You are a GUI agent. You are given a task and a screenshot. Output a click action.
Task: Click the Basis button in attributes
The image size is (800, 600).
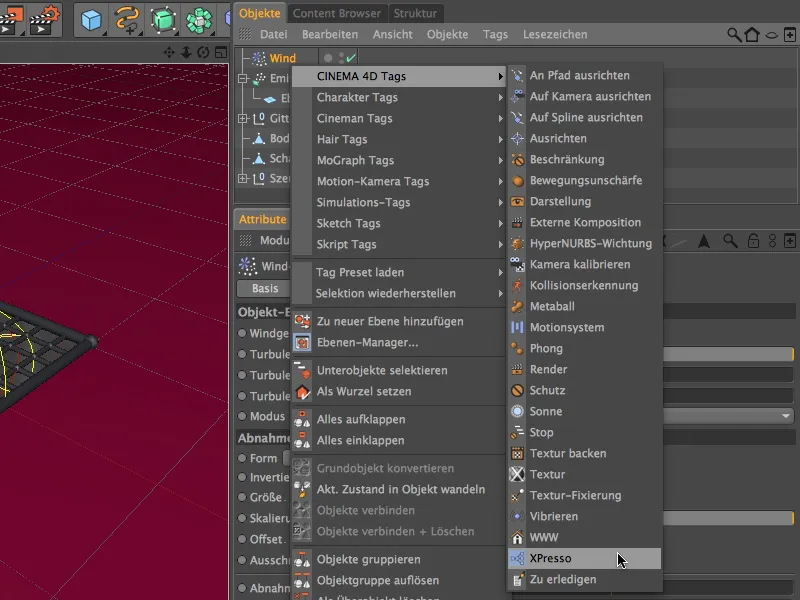(264, 288)
